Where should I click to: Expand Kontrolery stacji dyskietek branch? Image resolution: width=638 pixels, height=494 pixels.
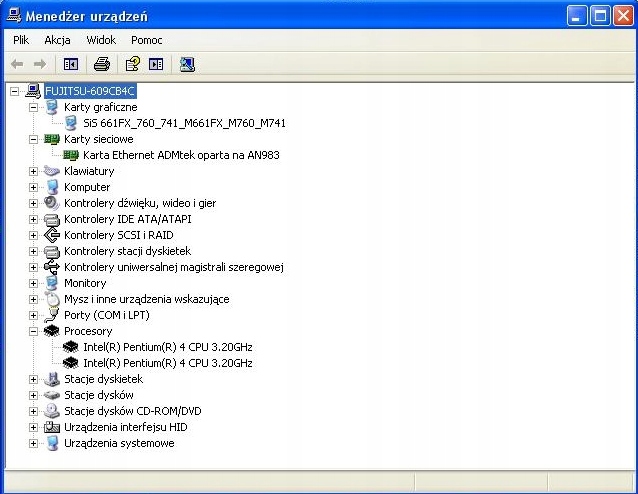point(33,251)
